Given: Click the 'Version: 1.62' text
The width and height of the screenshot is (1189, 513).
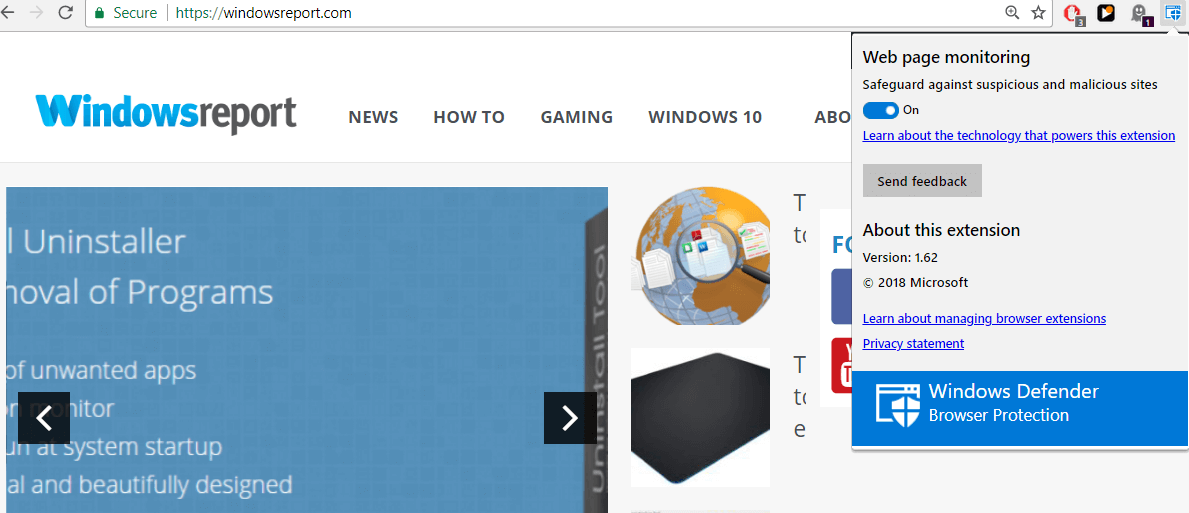Looking at the screenshot, I should coord(900,258).
